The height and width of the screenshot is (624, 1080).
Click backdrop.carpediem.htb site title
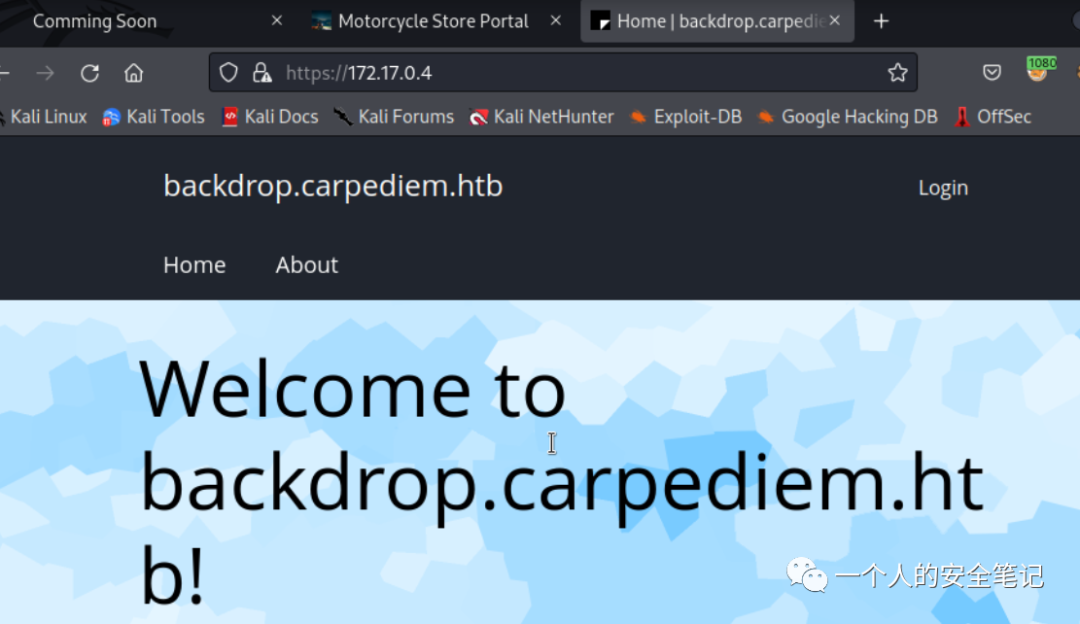coord(333,186)
